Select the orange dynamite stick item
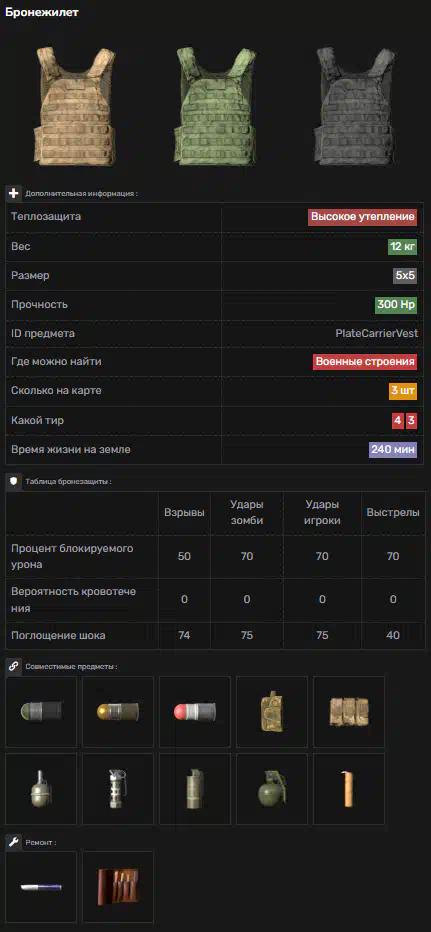This screenshot has width=431, height=932. [349, 789]
